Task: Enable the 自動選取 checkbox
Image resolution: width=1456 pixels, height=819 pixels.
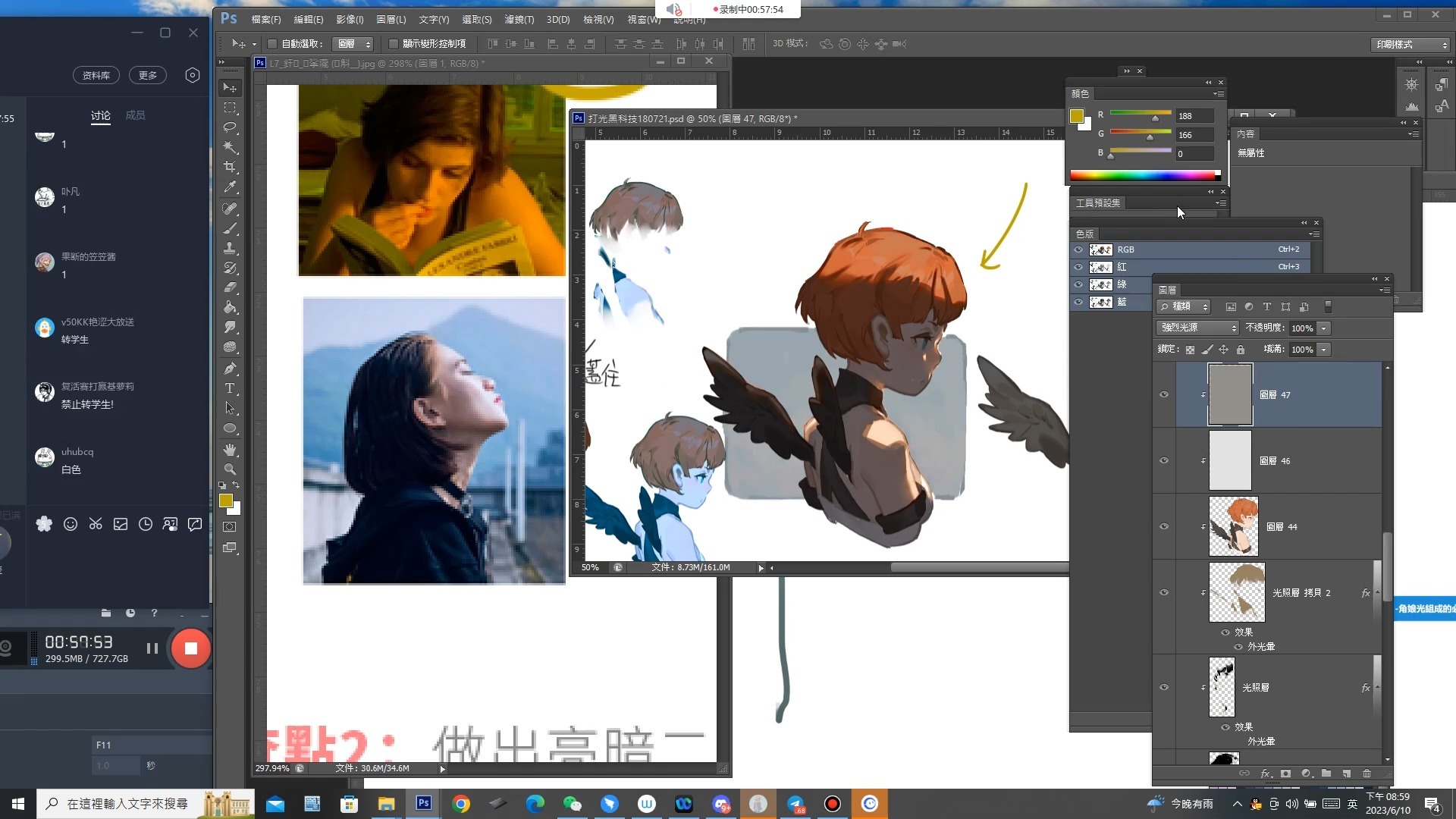Action: [272, 44]
